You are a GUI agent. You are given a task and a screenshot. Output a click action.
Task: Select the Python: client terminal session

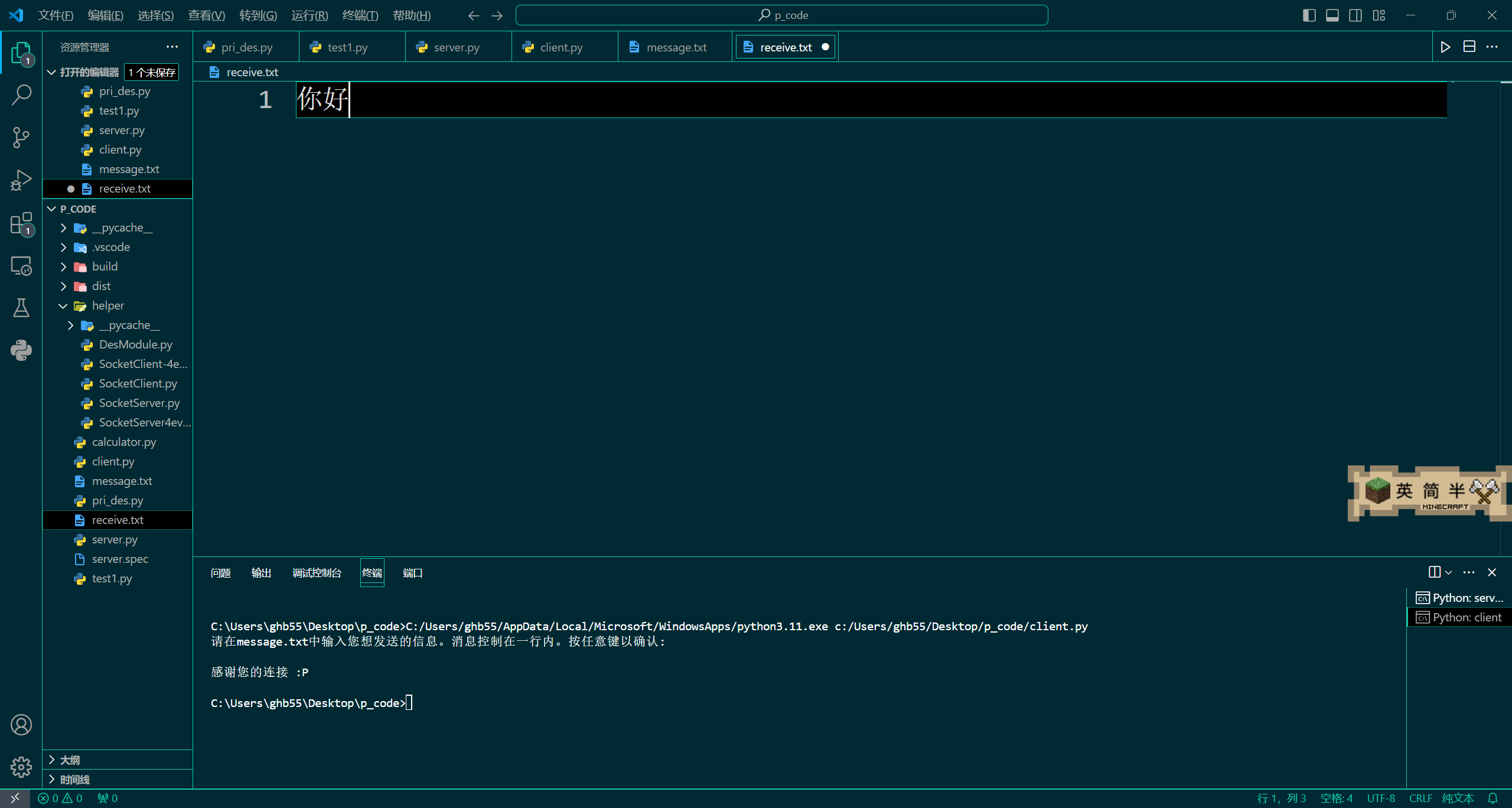tap(1459, 617)
